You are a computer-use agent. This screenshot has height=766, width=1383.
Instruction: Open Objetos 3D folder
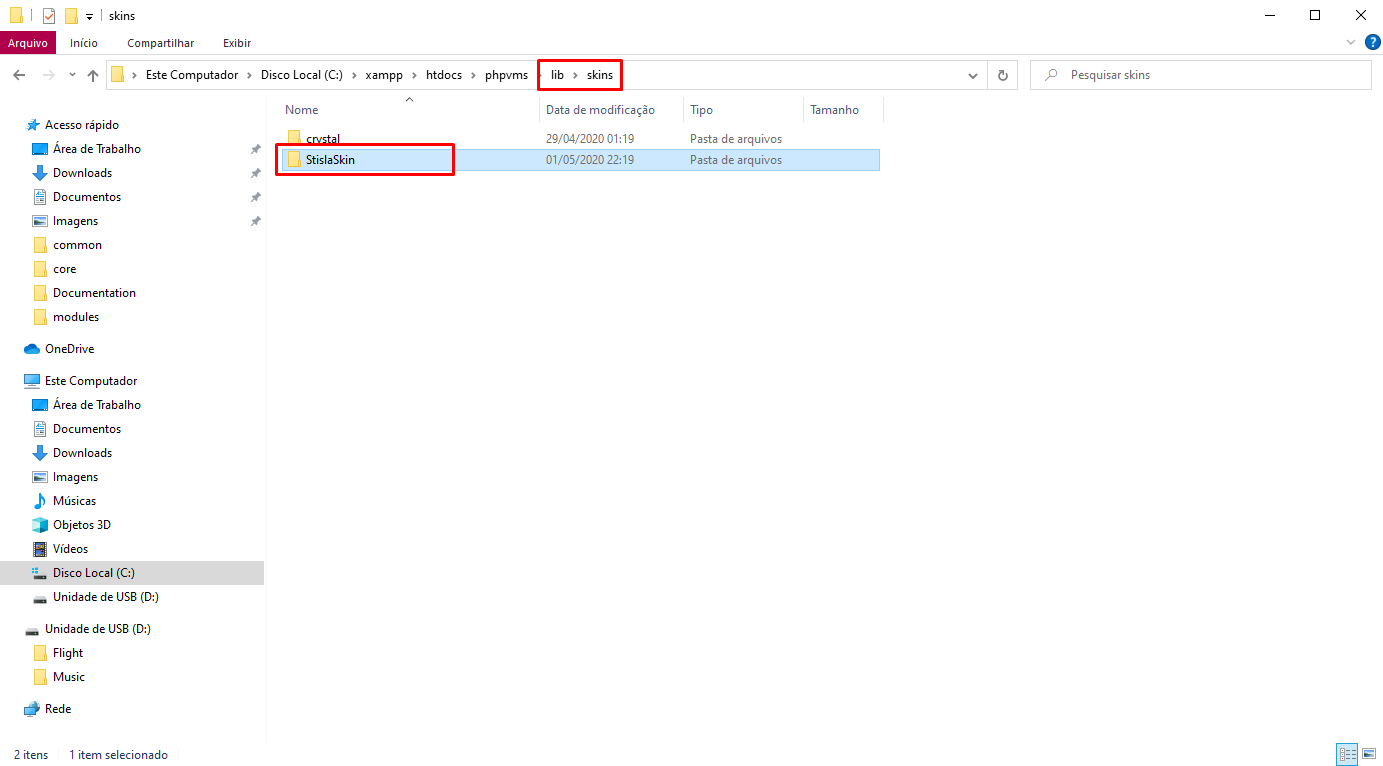point(81,525)
